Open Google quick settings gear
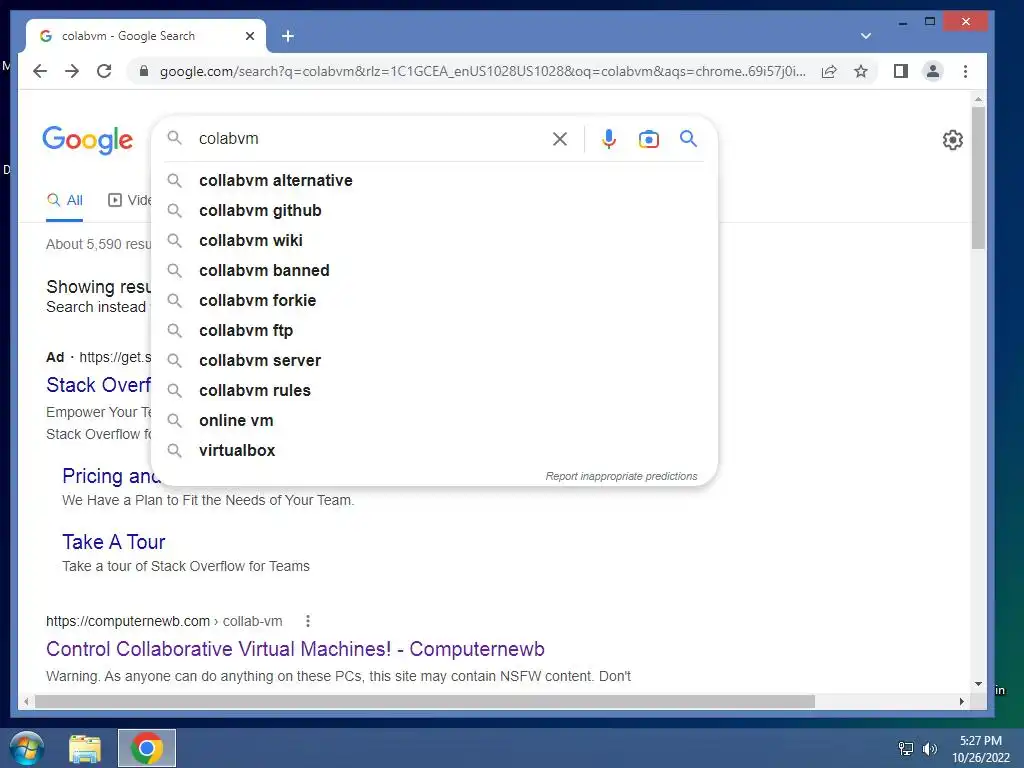The width and height of the screenshot is (1024, 768). coord(952,139)
